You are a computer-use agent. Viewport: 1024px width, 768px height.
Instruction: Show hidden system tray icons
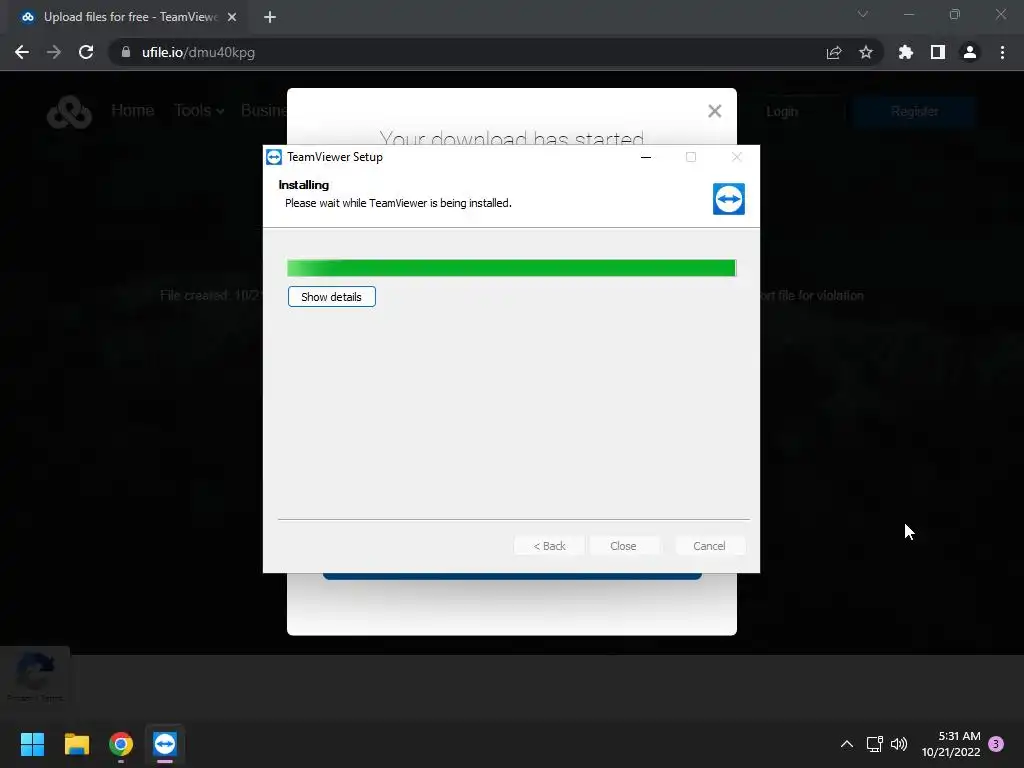(846, 744)
